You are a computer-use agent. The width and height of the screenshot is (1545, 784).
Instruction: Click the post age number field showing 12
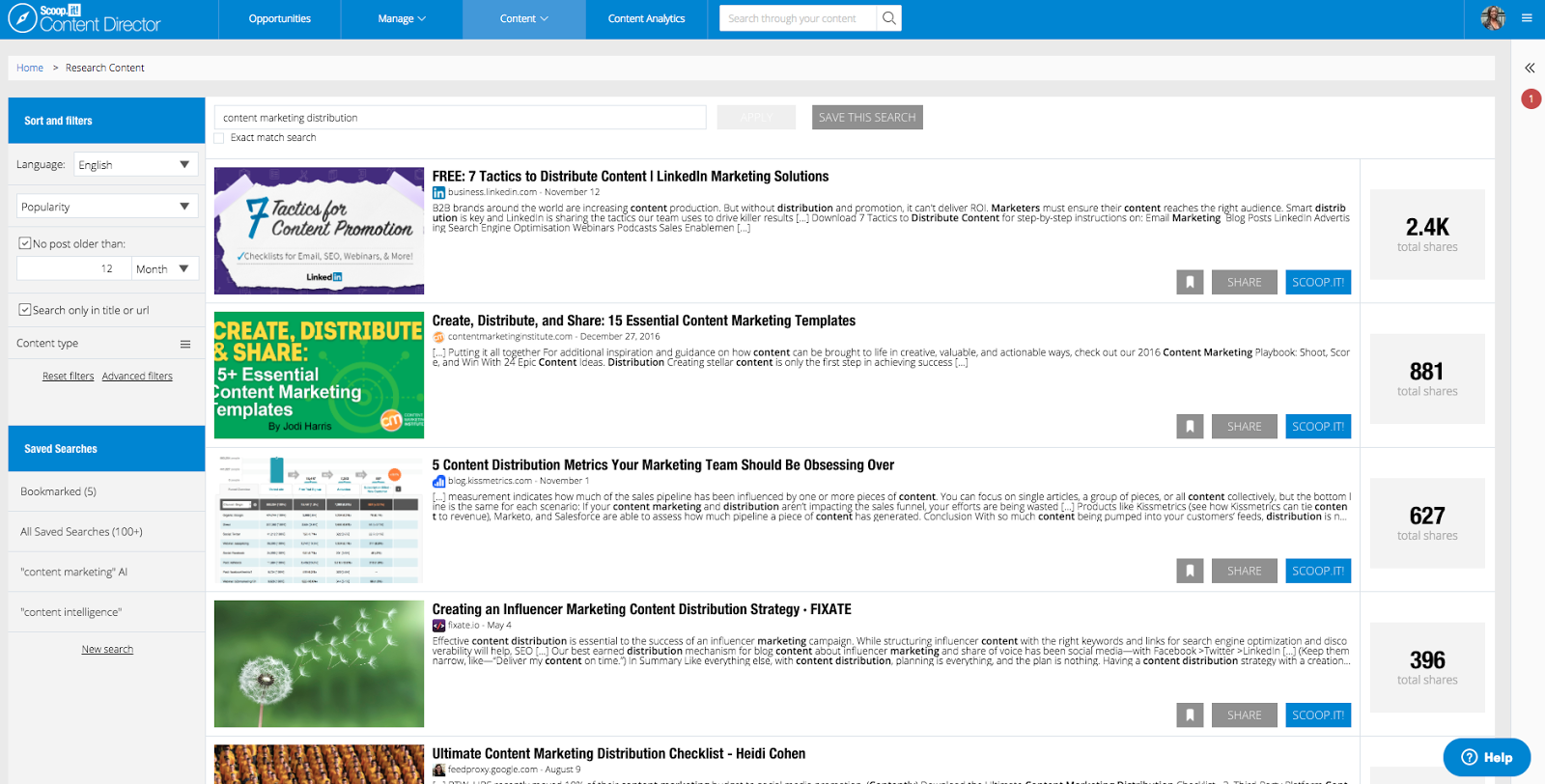74,268
